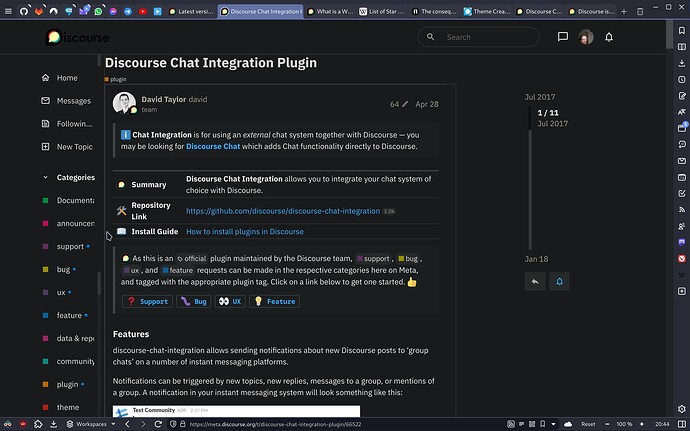The image size is (690, 431).
Task: Open the bookmark dropdown arrow in address bar
Action: pyautogui.click(x=553, y=424)
